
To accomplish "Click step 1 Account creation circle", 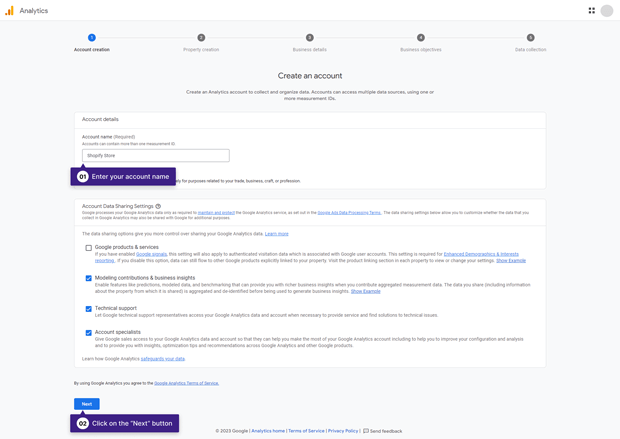I will pyautogui.click(x=92, y=38).
